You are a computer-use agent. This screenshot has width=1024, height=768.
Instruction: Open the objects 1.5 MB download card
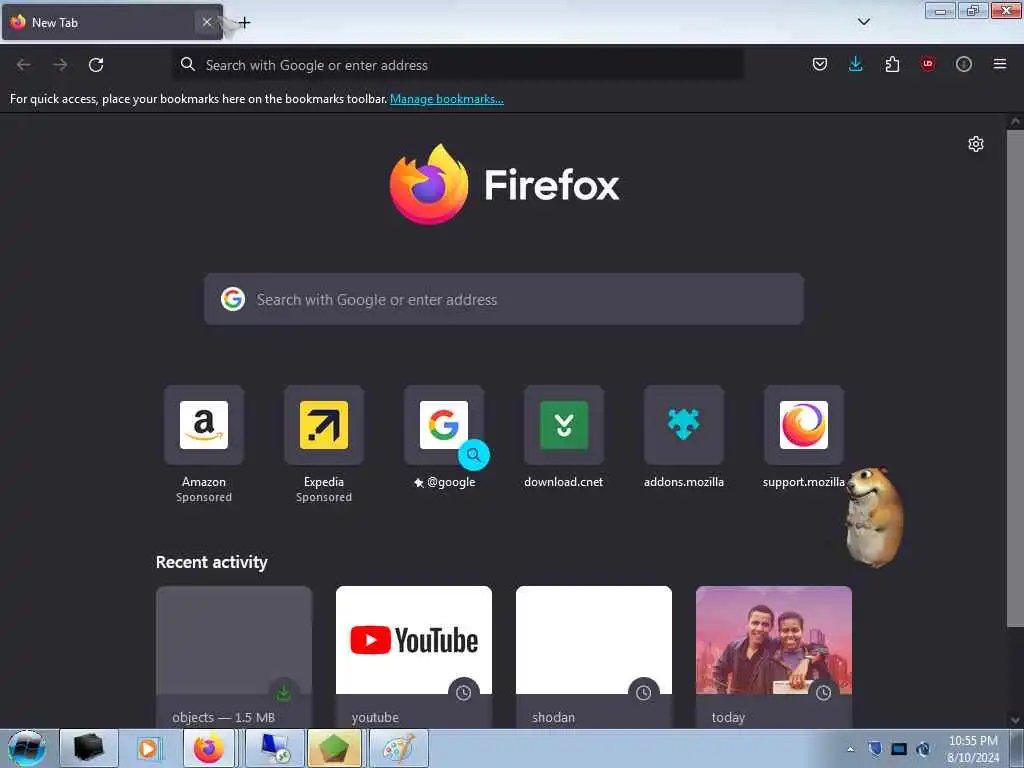234,657
